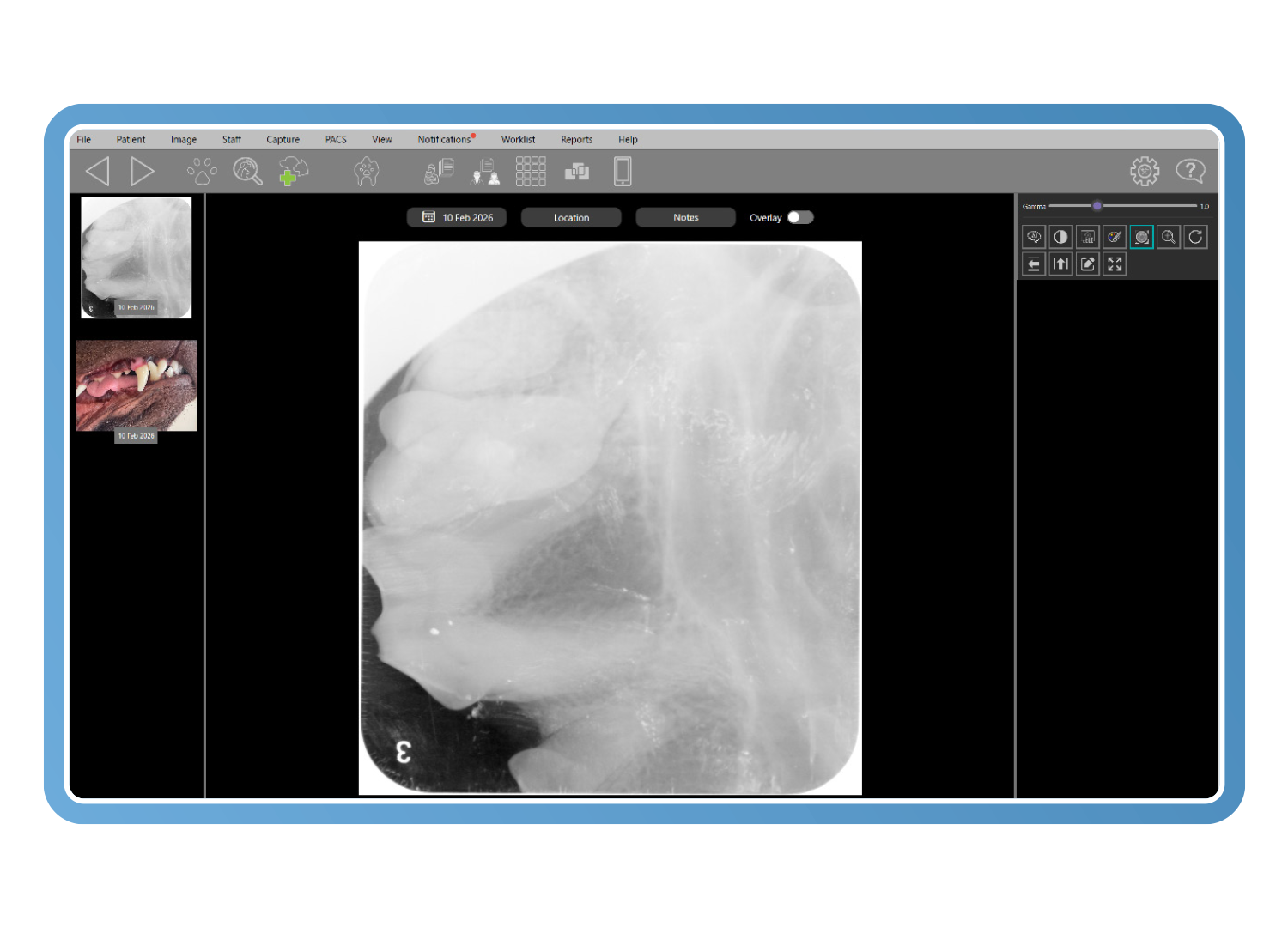Click the Notes button

pos(685,217)
